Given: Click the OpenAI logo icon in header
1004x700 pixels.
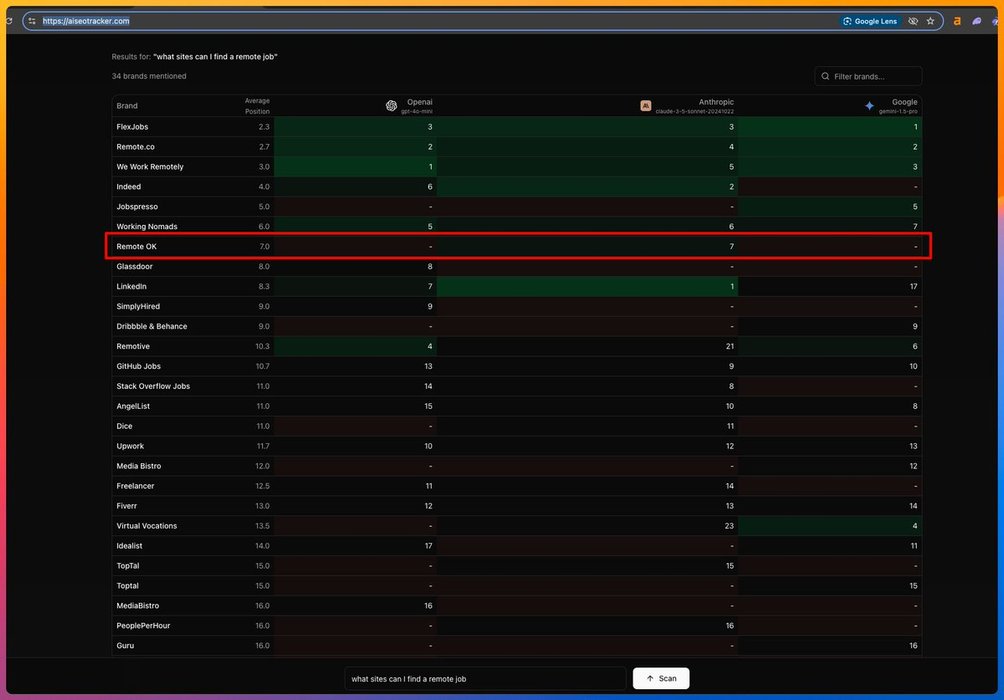Looking at the screenshot, I should point(391,106).
